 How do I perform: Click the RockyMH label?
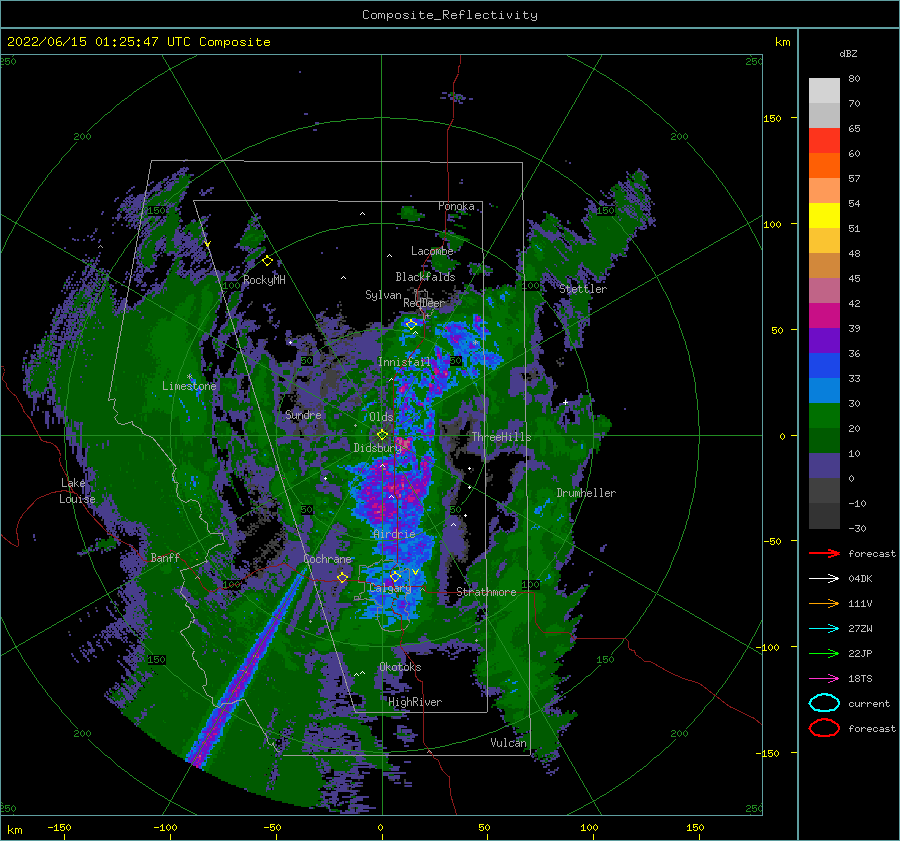[x=264, y=280]
